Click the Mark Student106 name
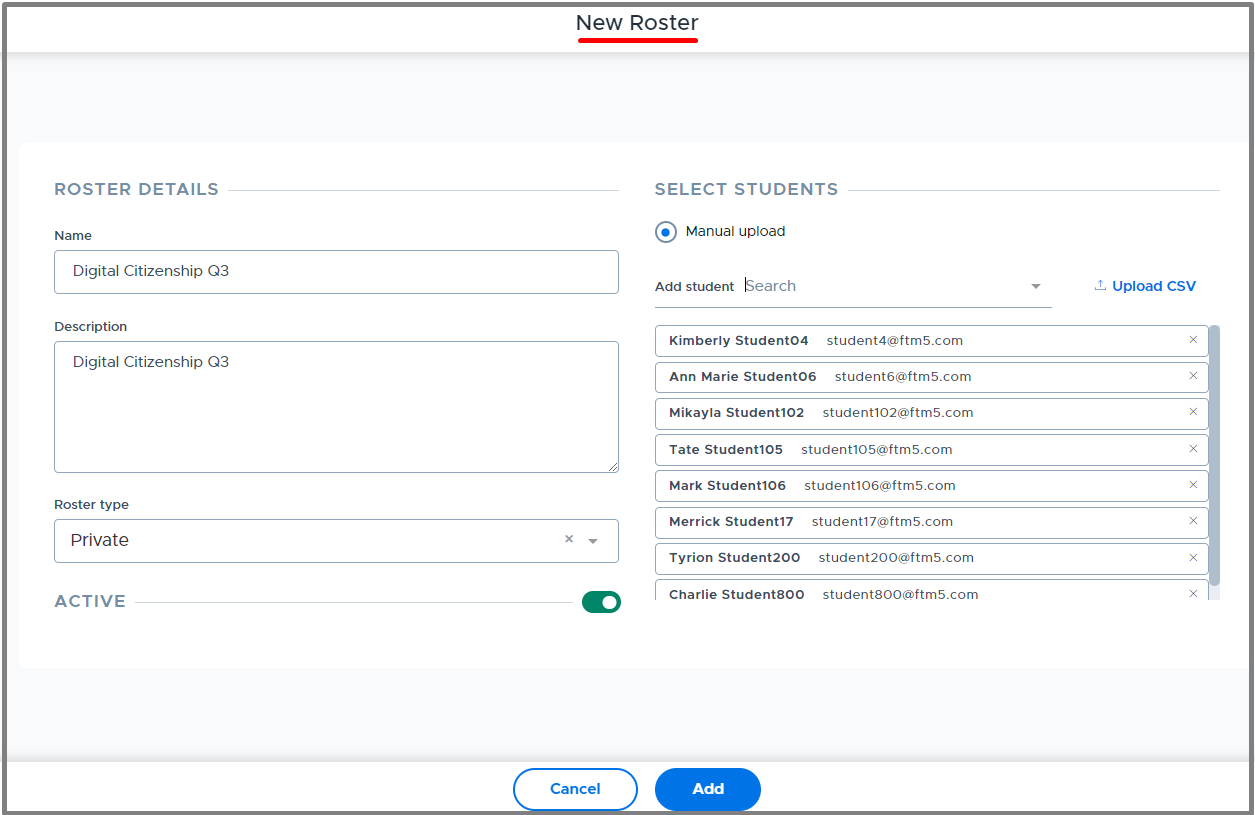 click(728, 486)
